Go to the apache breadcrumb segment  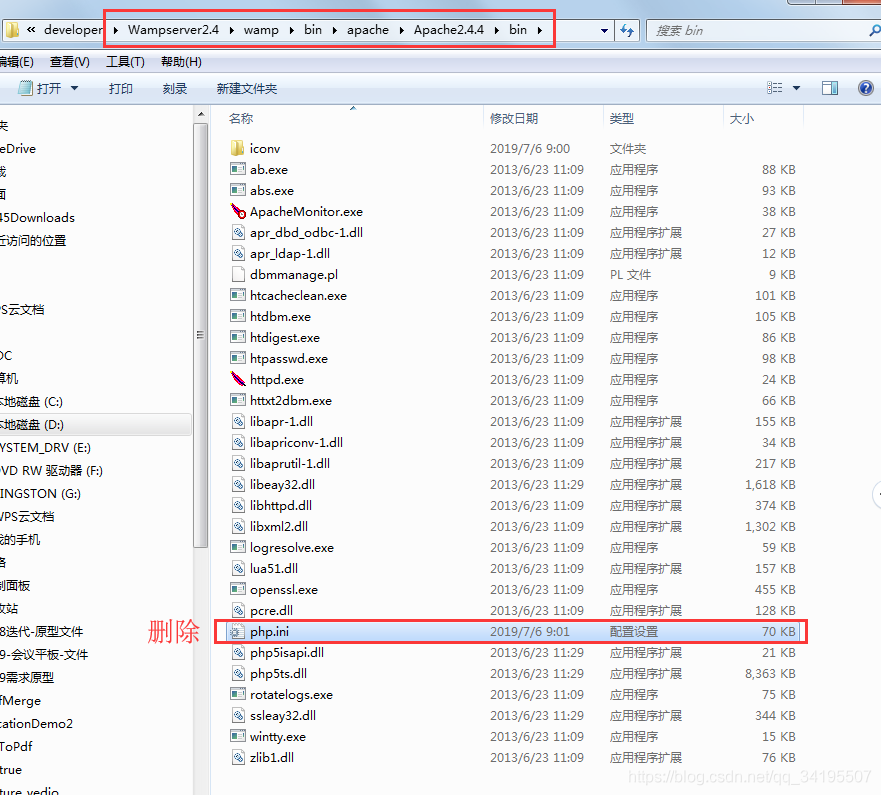click(x=367, y=30)
